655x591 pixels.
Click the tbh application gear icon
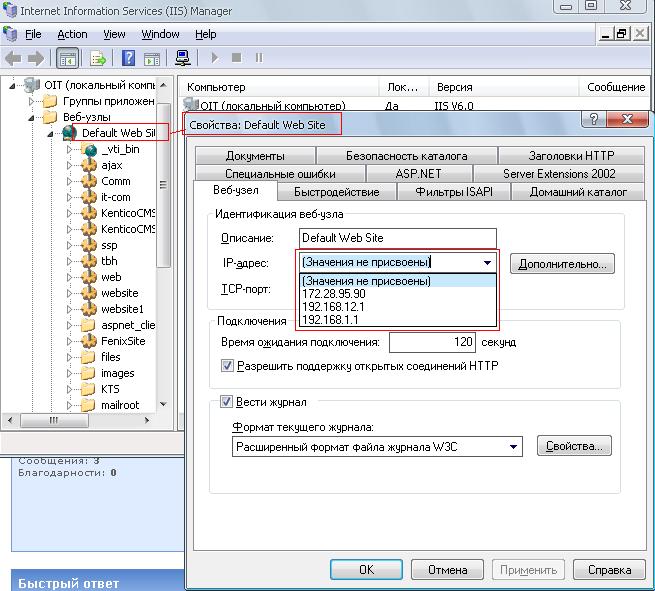coord(89,261)
